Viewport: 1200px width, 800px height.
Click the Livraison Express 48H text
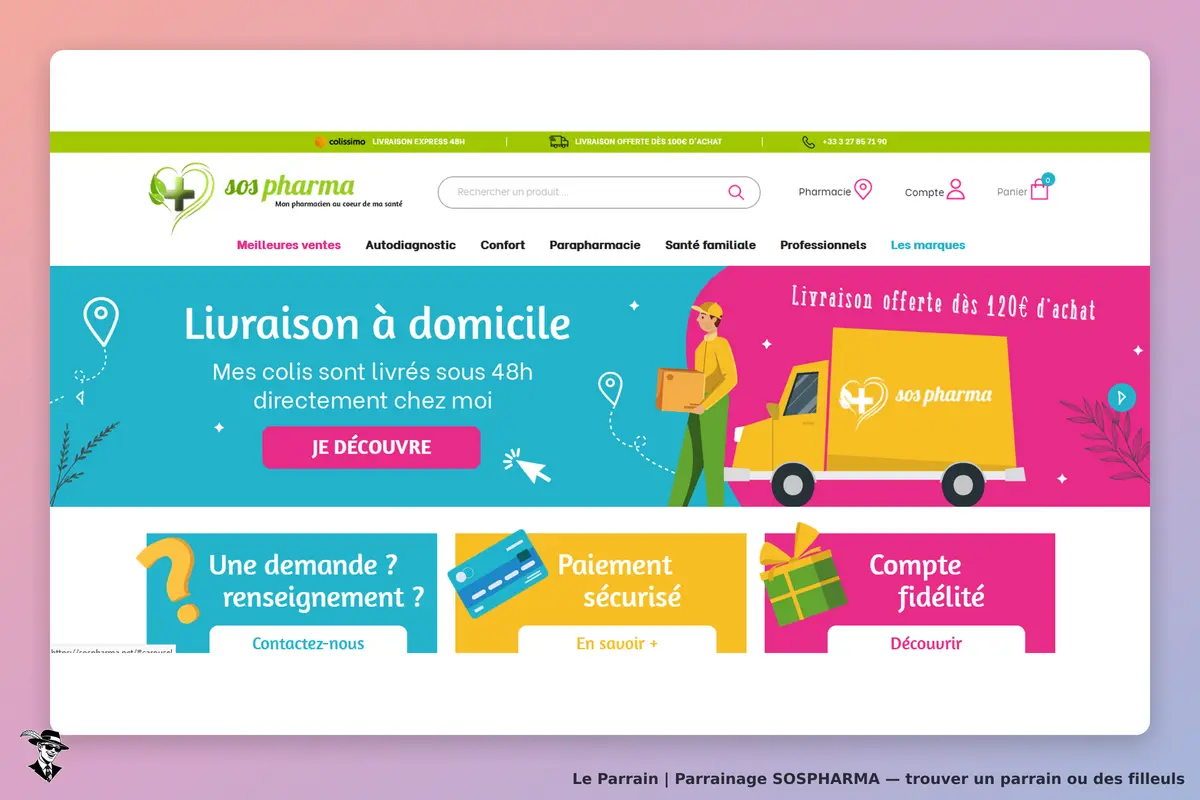[418, 142]
